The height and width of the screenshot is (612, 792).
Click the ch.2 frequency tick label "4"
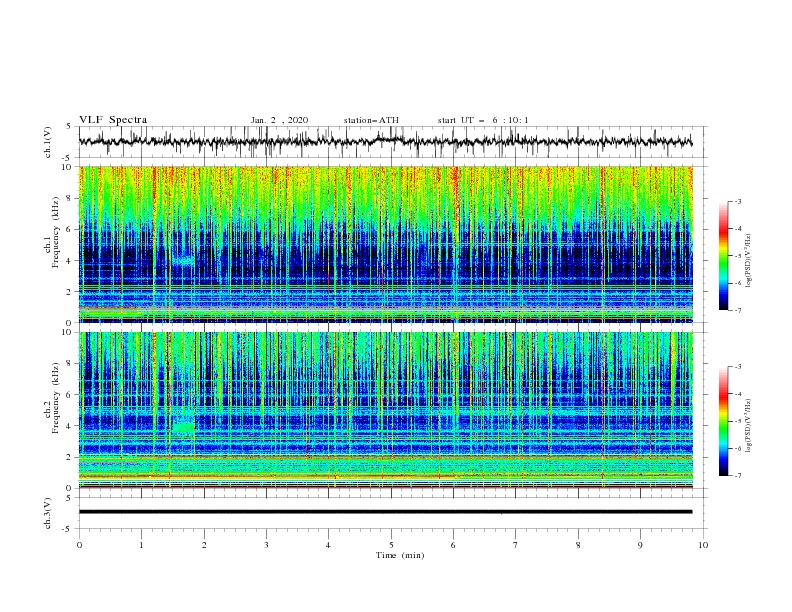click(x=69, y=426)
